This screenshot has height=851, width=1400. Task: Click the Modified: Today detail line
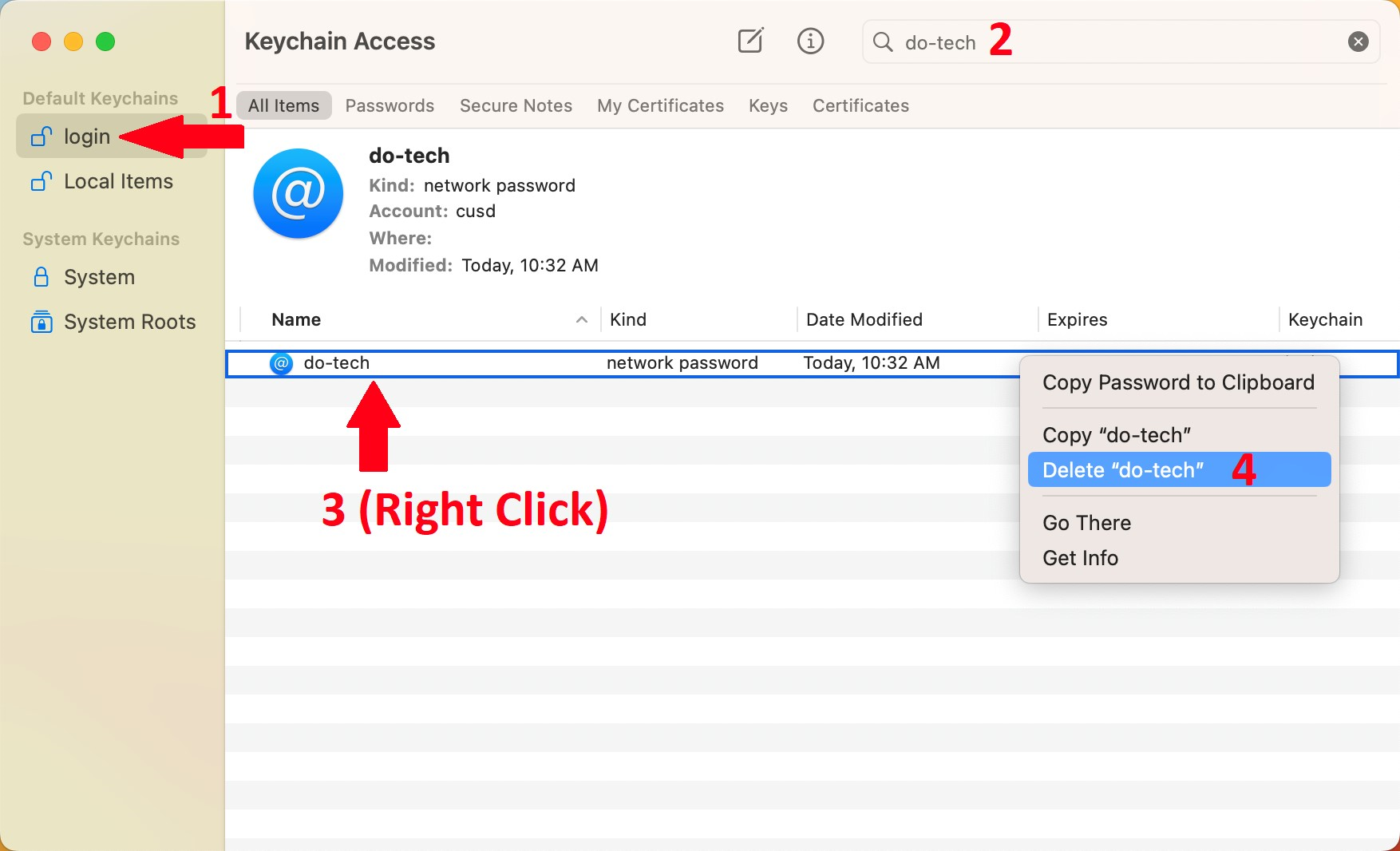(484, 265)
